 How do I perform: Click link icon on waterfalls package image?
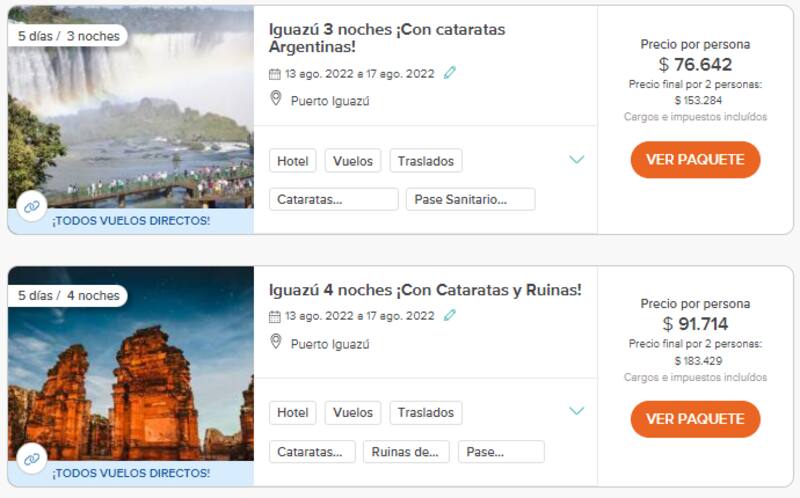tap(31, 207)
